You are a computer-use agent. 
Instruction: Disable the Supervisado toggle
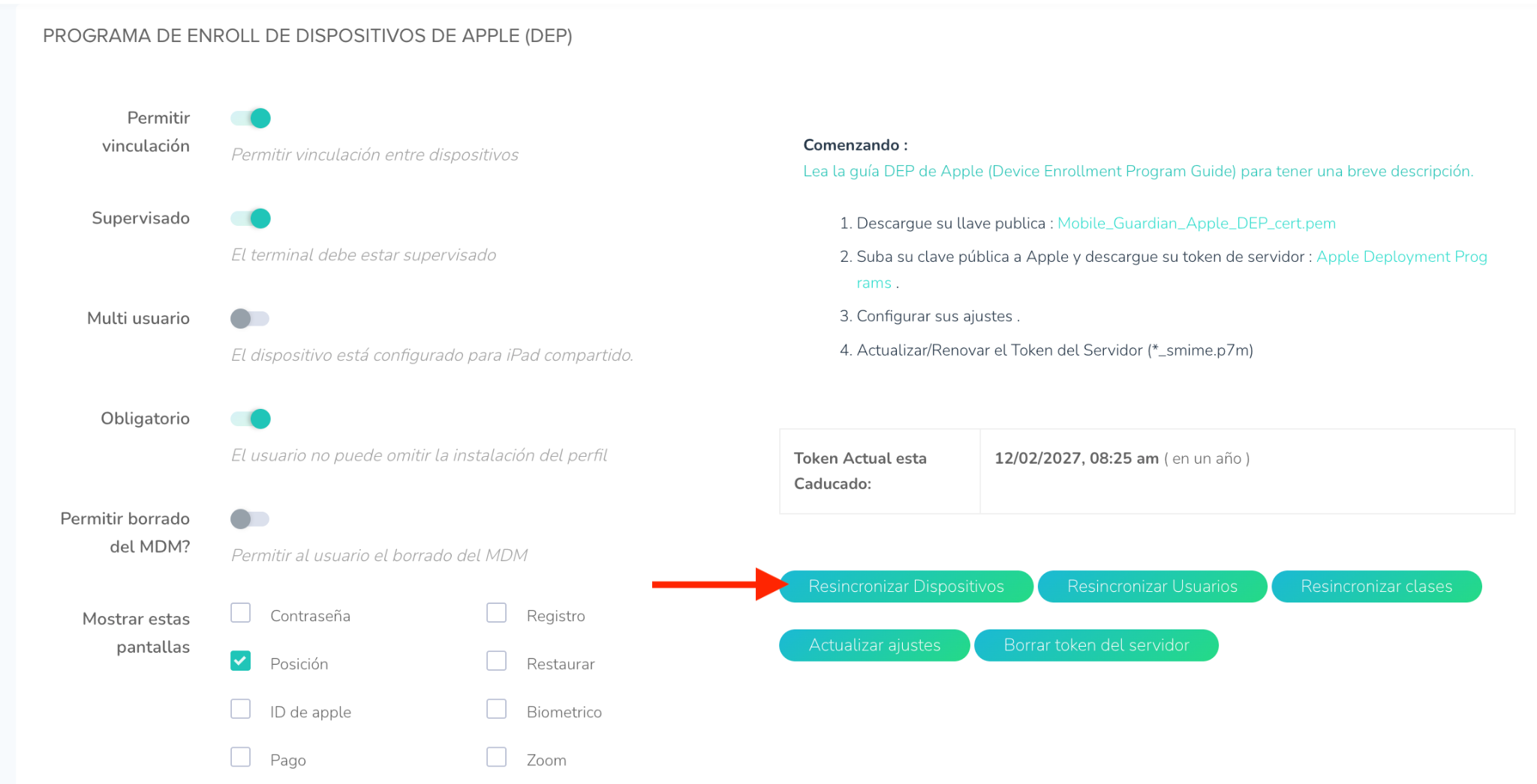[x=251, y=218]
